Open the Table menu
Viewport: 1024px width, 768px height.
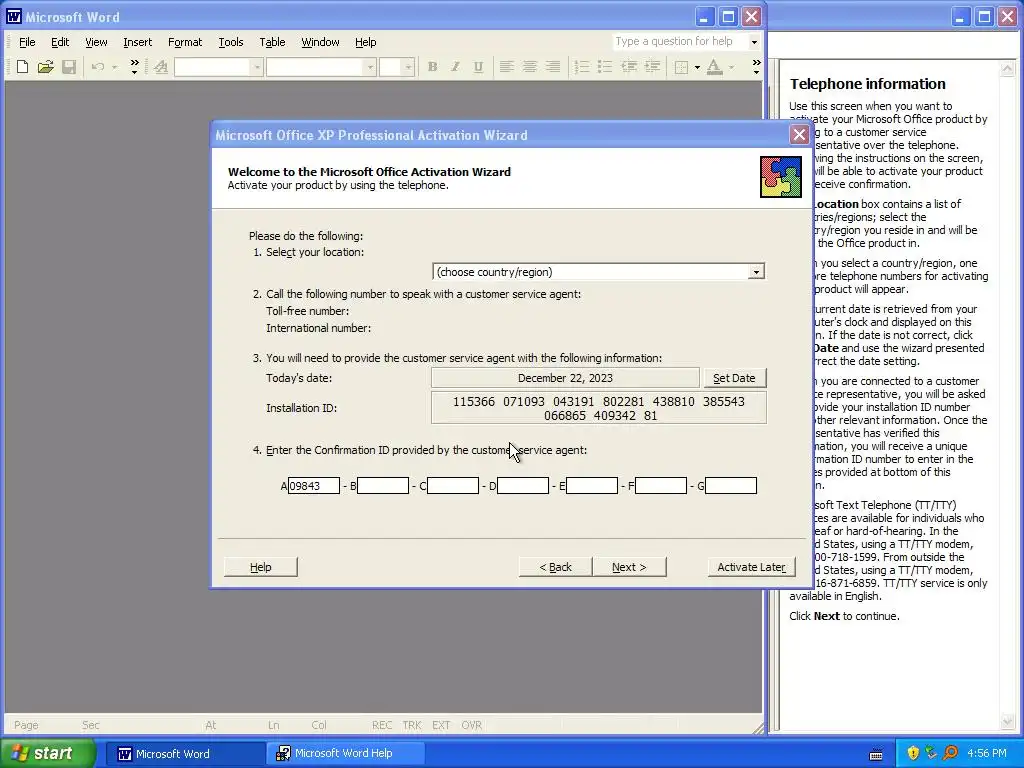pos(272,42)
